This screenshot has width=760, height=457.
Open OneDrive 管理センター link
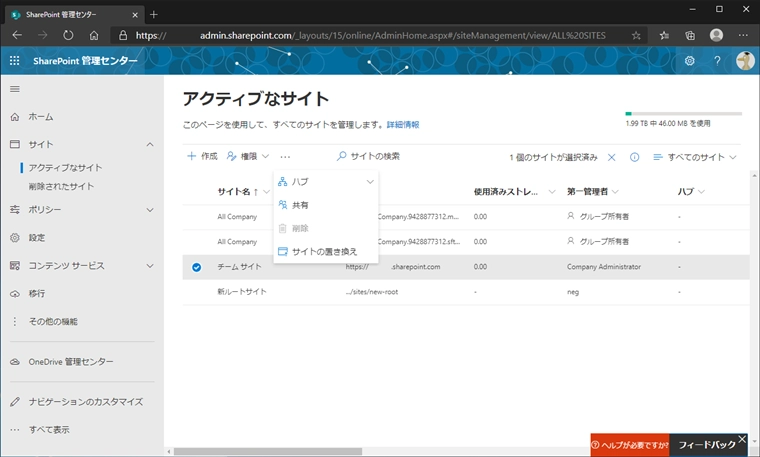71,362
